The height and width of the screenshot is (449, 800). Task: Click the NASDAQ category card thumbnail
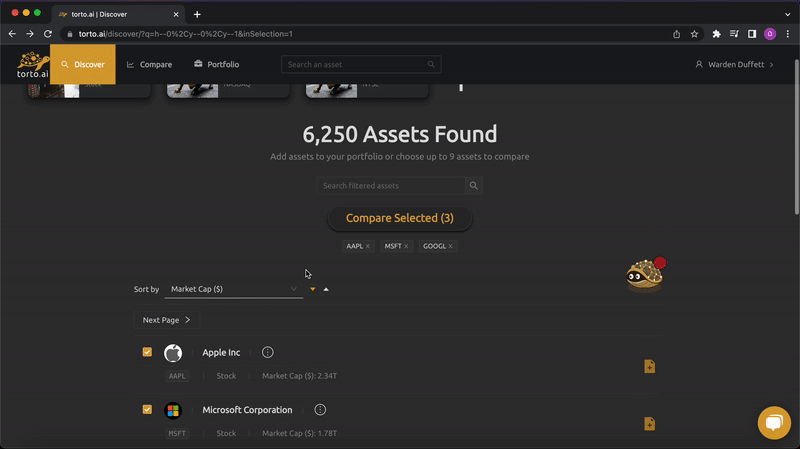pyautogui.click(x=192, y=90)
